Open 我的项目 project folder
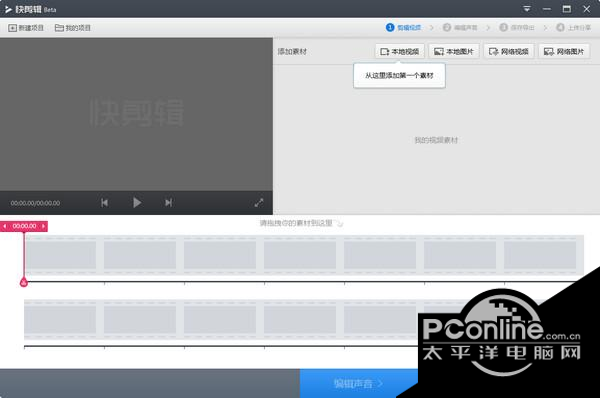Image resolution: width=600 pixels, height=398 pixels. coord(73,28)
